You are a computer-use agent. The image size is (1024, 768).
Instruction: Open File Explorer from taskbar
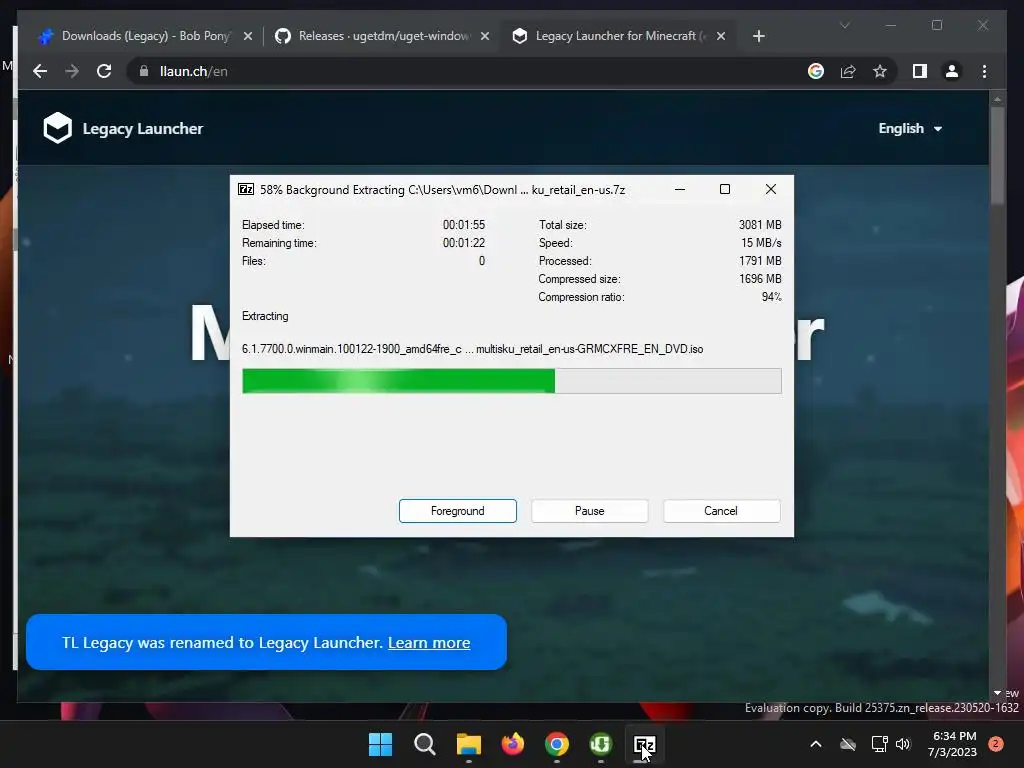(468, 744)
